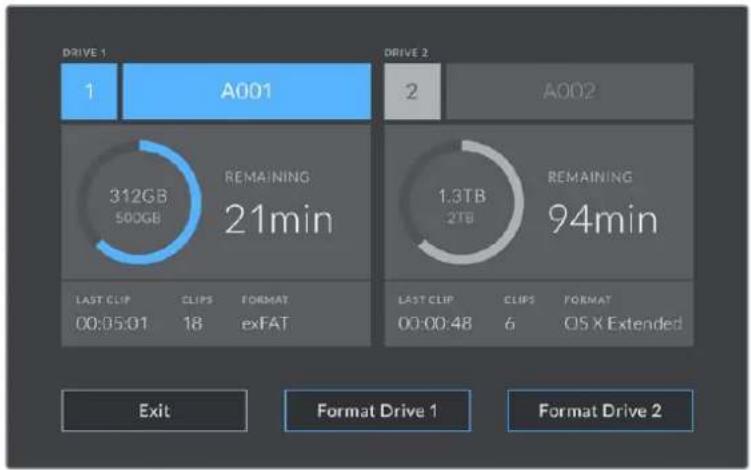The width and height of the screenshot is (751, 470).
Task: Select drive slot number 2
Action: click(x=412, y=91)
